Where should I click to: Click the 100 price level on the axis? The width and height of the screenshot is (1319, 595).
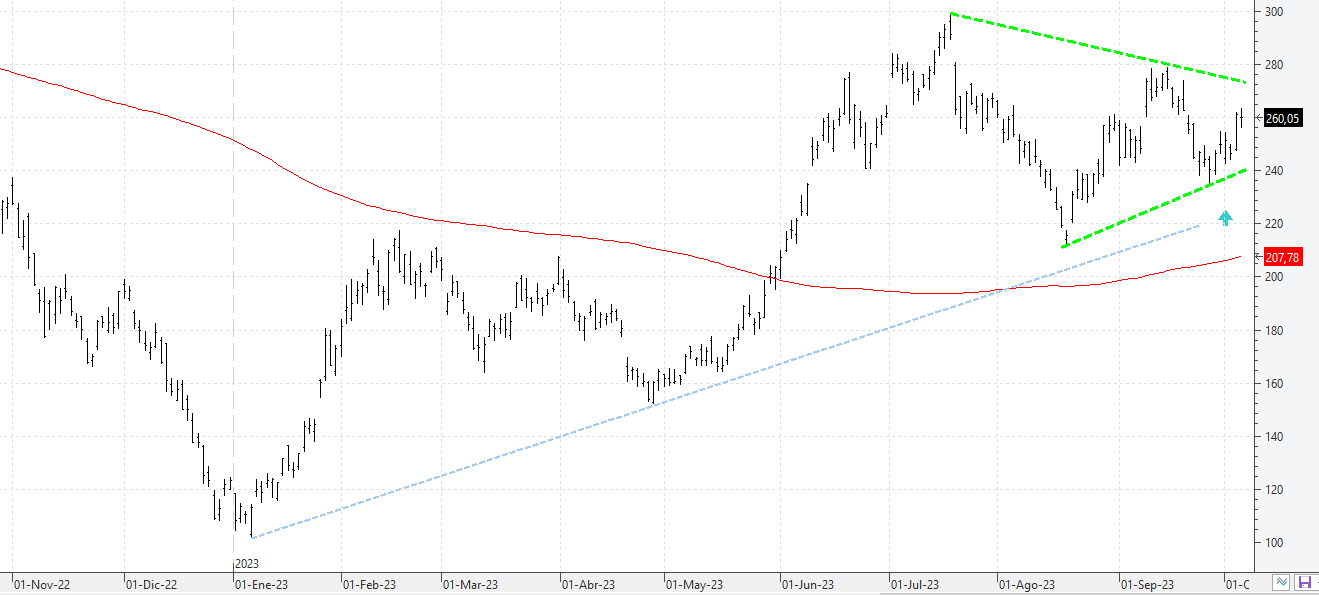[1275, 543]
